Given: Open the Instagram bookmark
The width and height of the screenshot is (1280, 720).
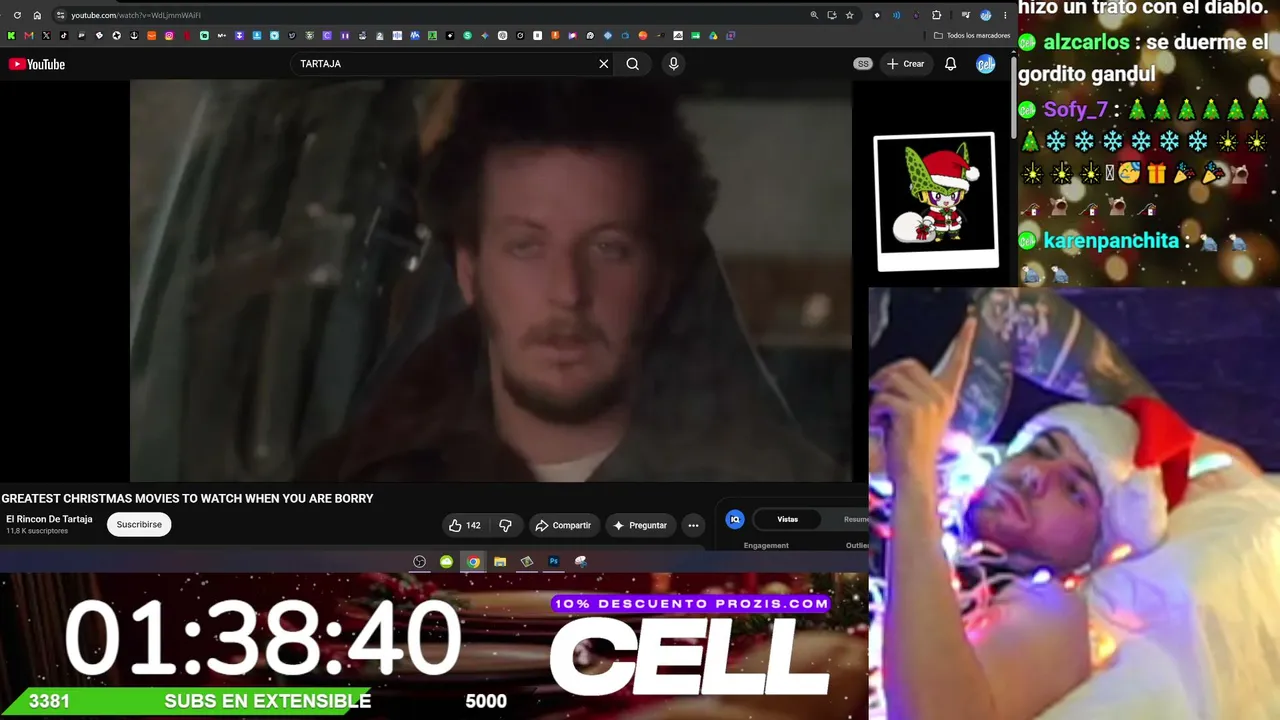Looking at the screenshot, I should (x=169, y=35).
